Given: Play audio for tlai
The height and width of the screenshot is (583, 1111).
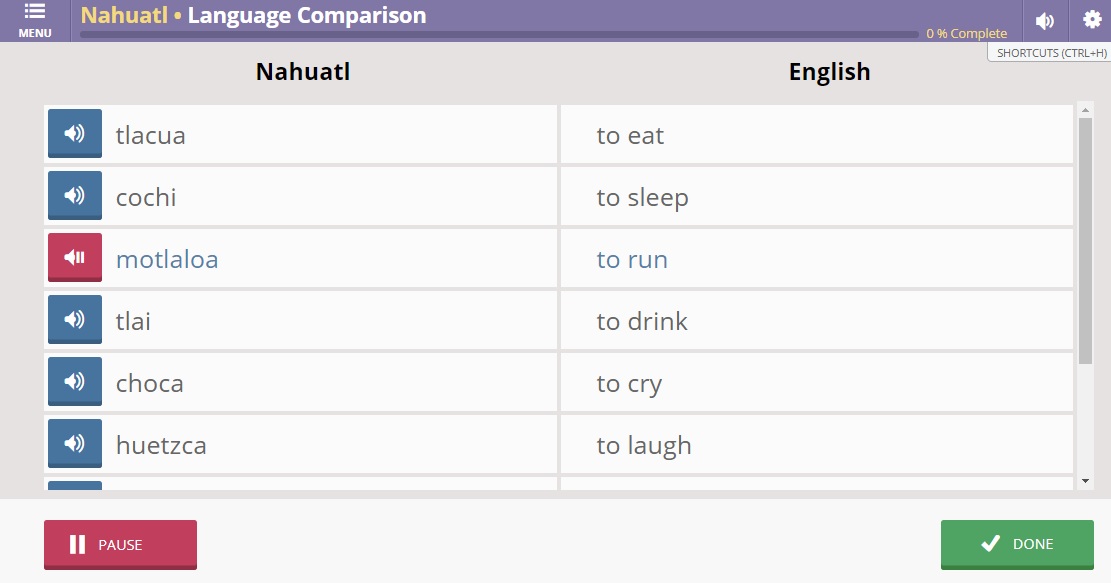Looking at the screenshot, I should (x=75, y=320).
